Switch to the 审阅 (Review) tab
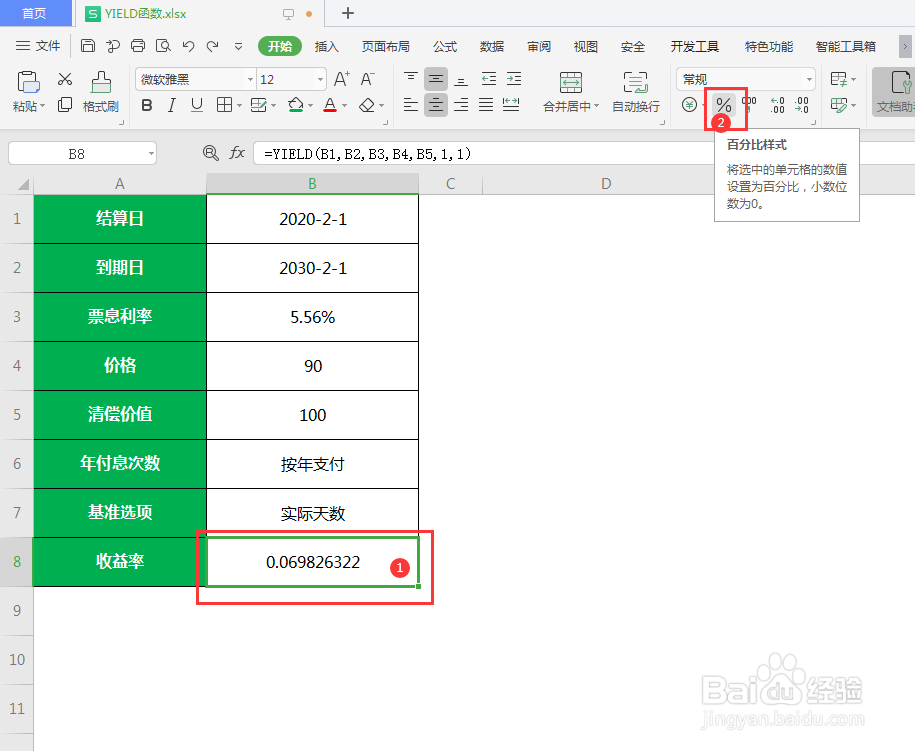This screenshot has width=915, height=751. pos(539,46)
